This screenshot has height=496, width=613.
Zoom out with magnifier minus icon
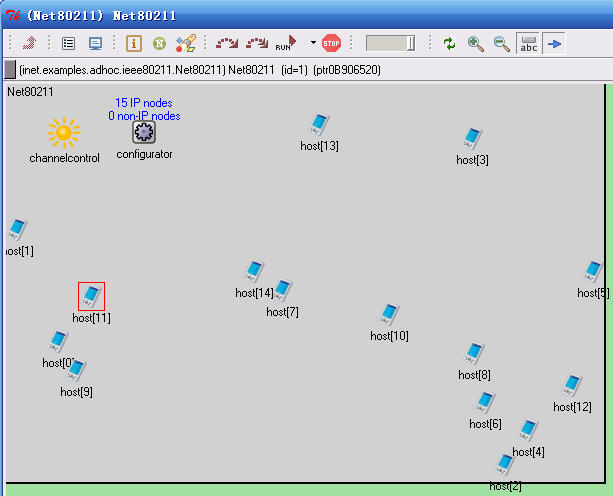click(x=502, y=43)
